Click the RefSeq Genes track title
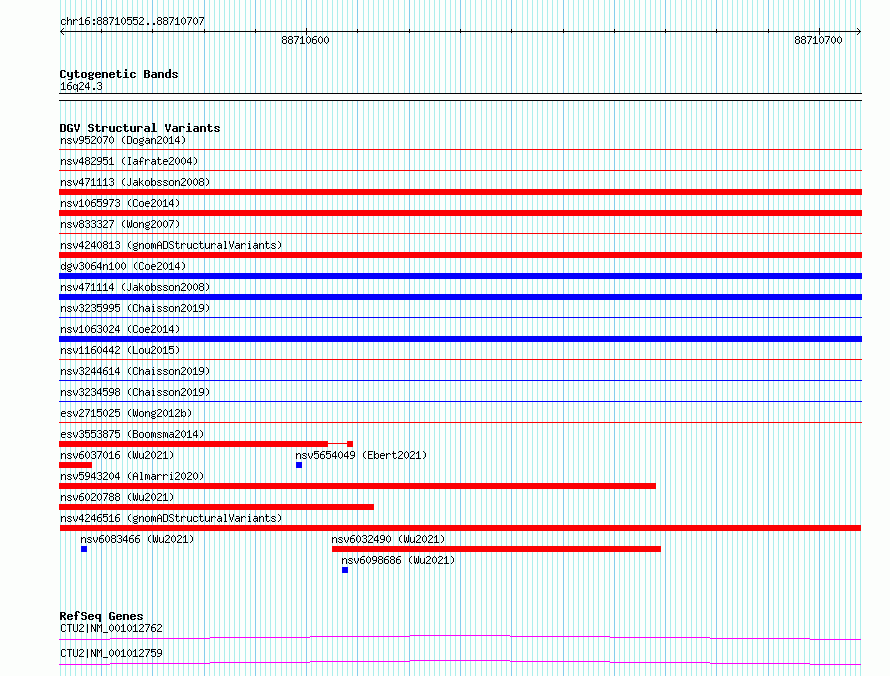This screenshot has height=676, width=890. (101, 616)
